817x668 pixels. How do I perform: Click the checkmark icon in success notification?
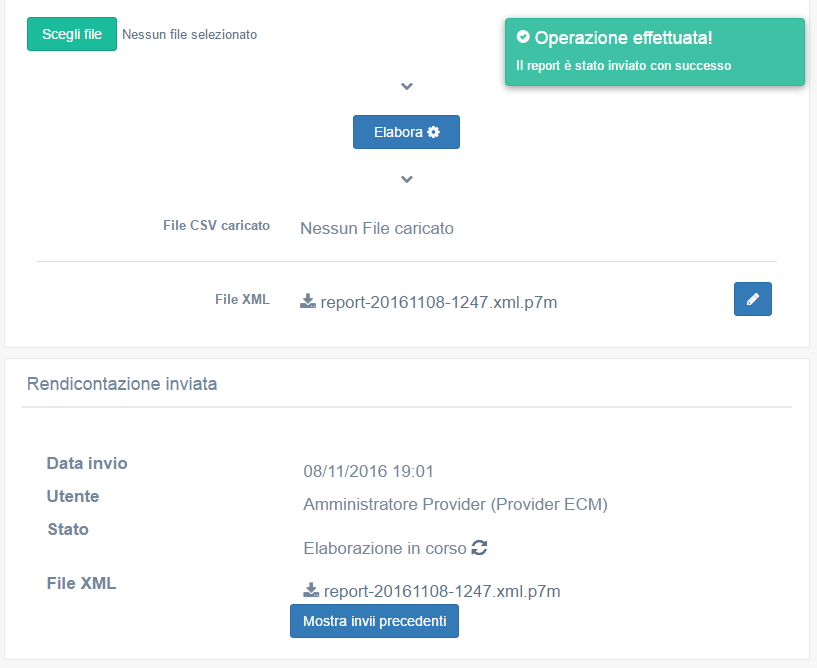(x=523, y=37)
